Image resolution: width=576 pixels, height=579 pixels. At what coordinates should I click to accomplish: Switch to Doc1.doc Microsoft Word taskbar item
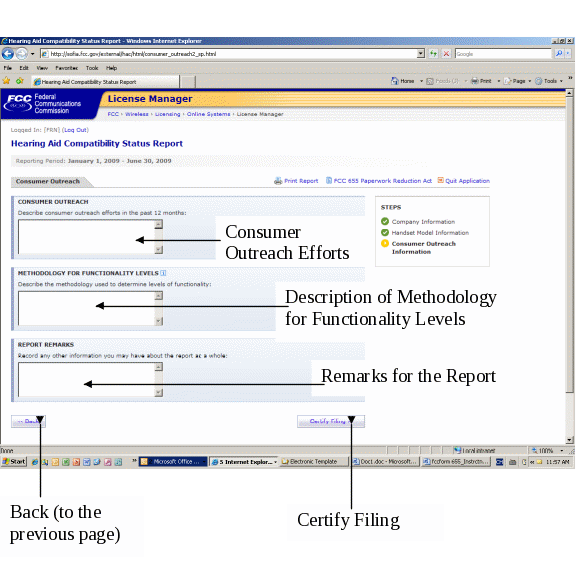[385, 462]
